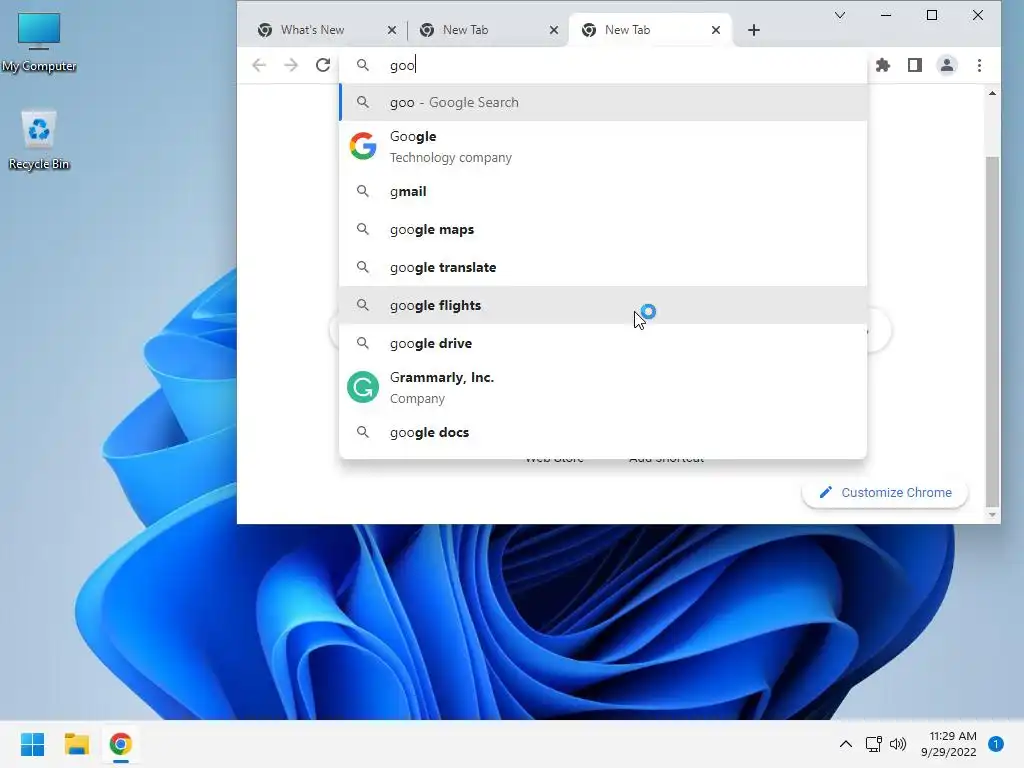
Task: Close the What's New tab
Action: (392, 30)
